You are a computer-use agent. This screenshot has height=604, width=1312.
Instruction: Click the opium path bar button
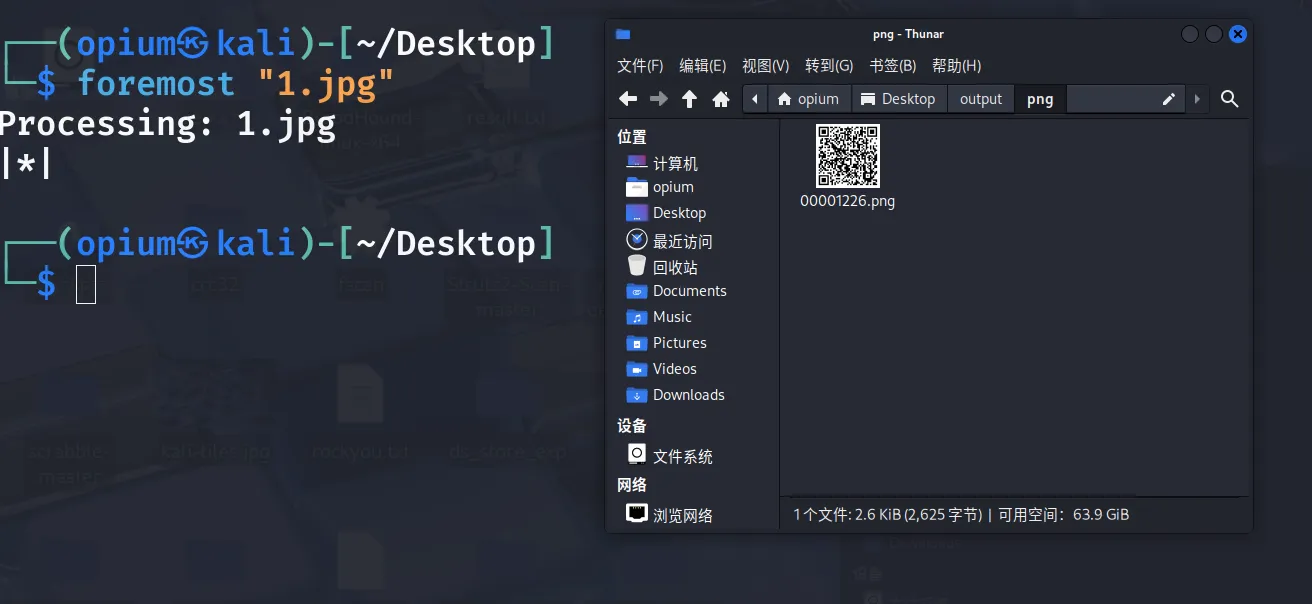pyautogui.click(x=808, y=99)
